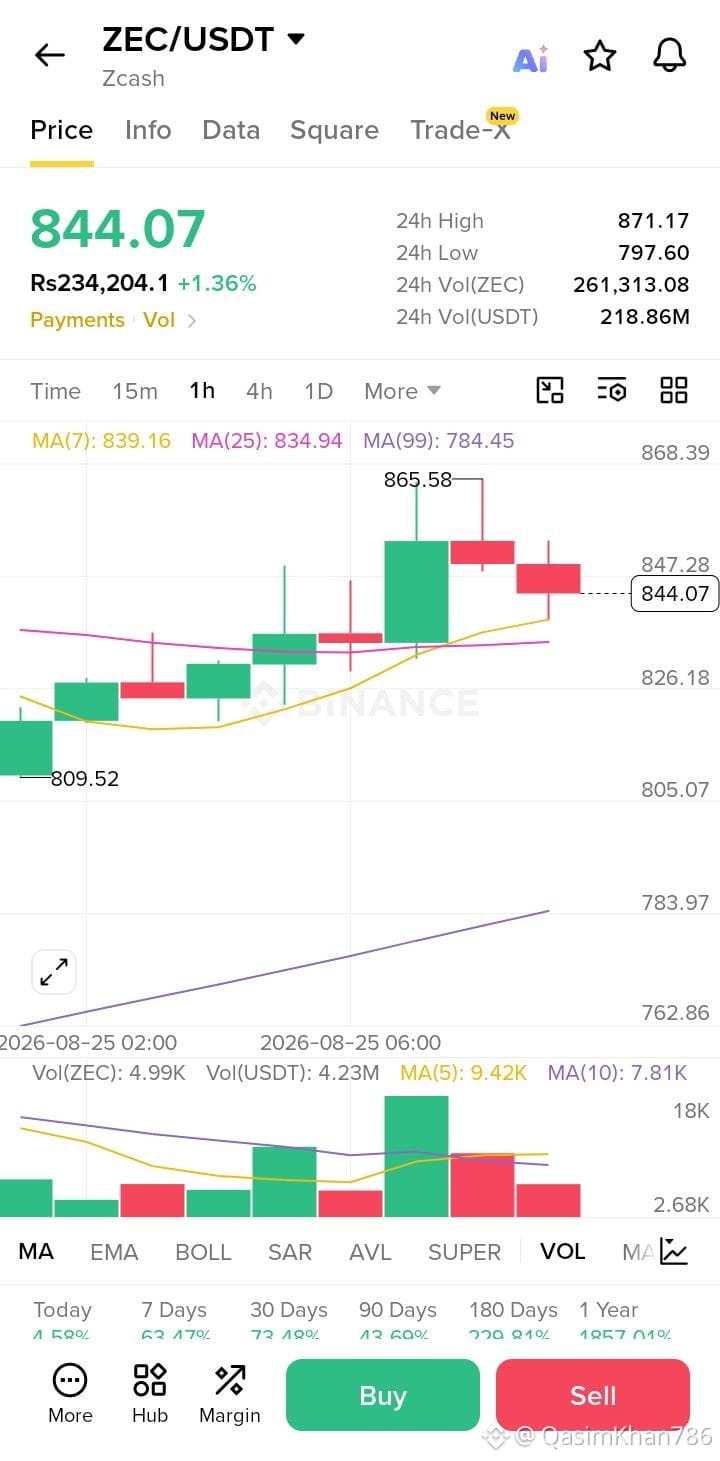
Task: Toggle BOLL indicator
Action: click(203, 1252)
